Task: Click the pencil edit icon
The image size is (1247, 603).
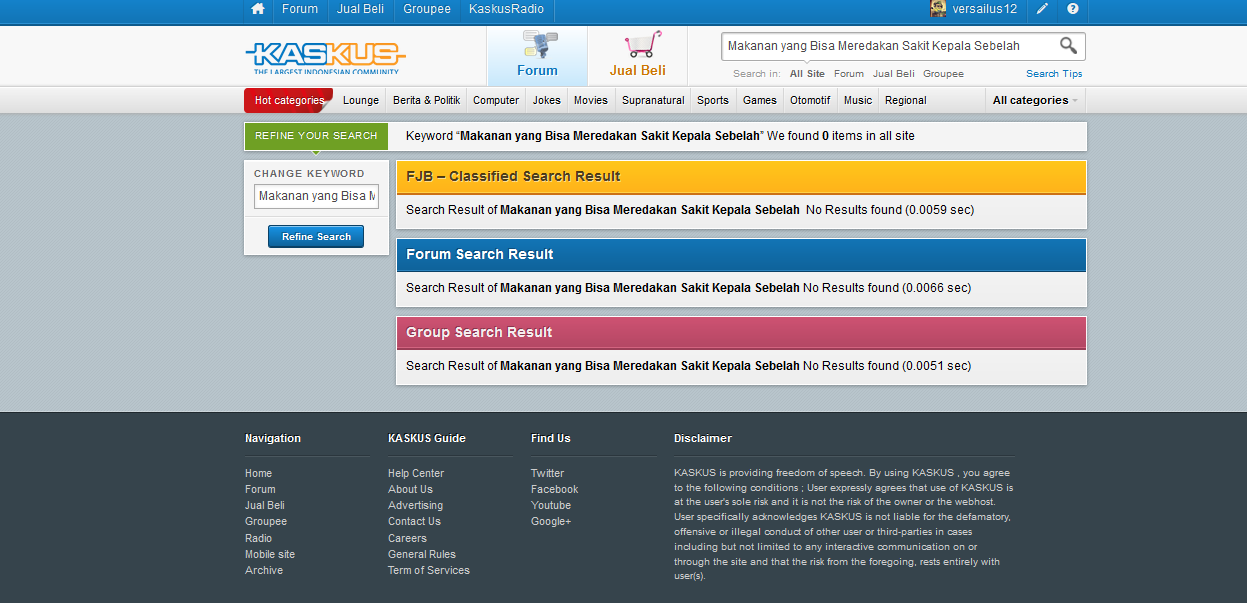Action: pos(1042,9)
